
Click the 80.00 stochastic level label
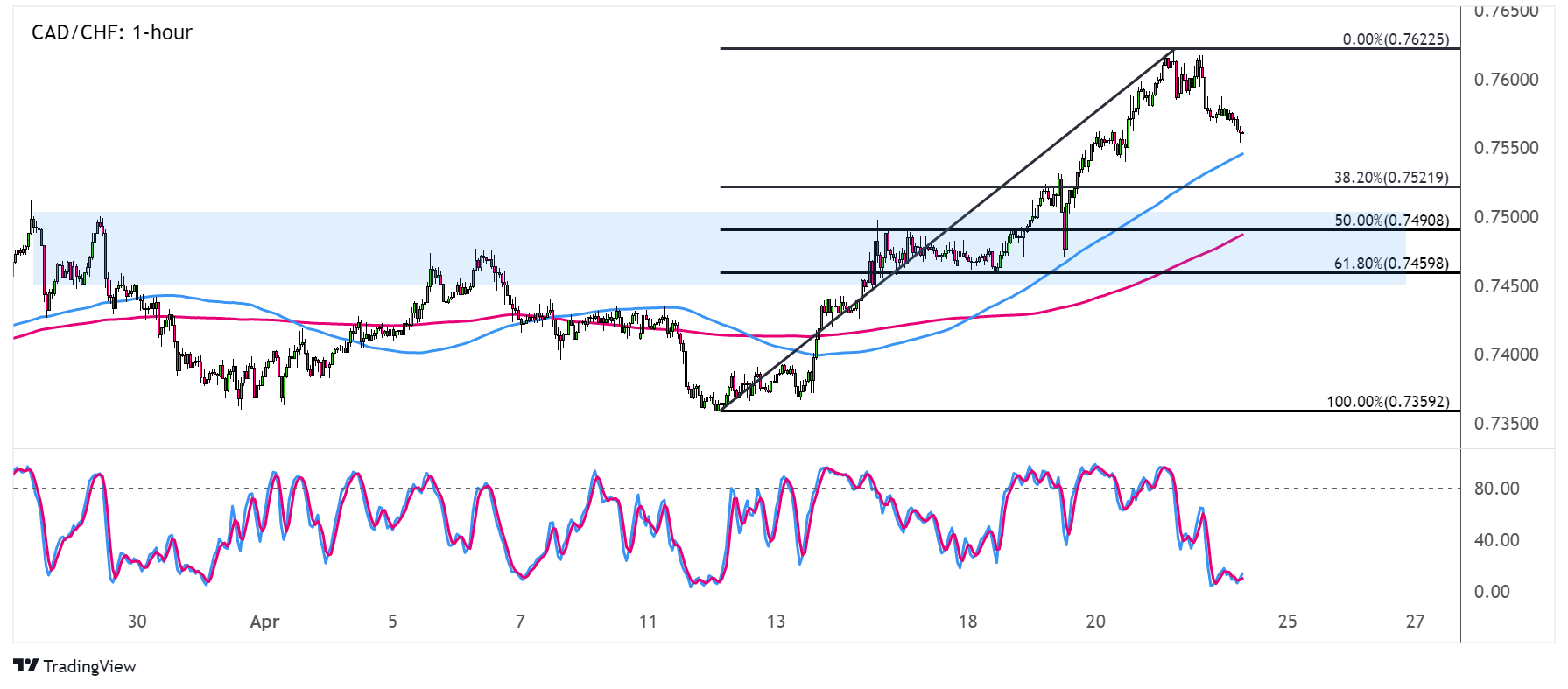point(1496,489)
